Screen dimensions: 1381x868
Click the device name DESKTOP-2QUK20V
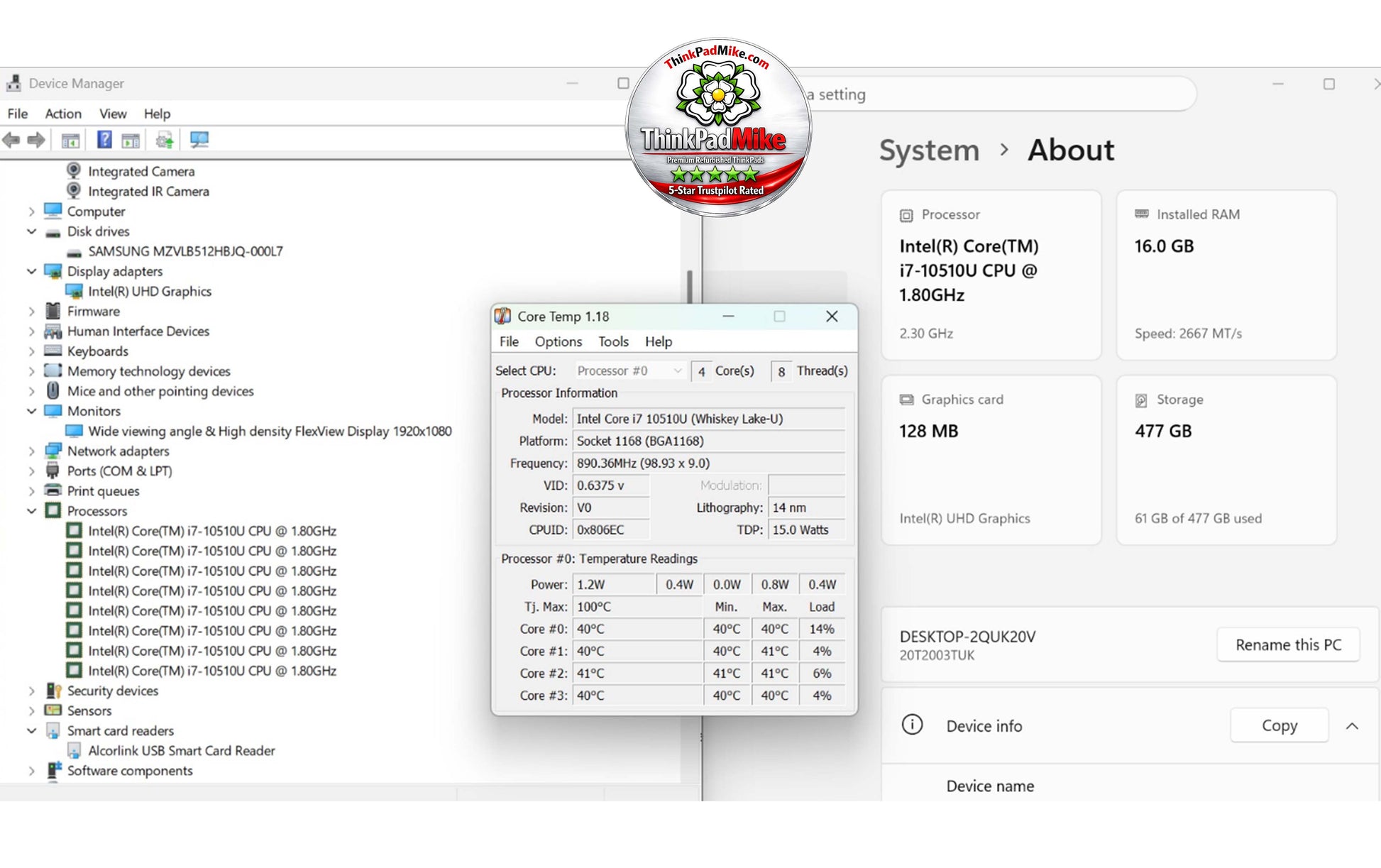967,636
